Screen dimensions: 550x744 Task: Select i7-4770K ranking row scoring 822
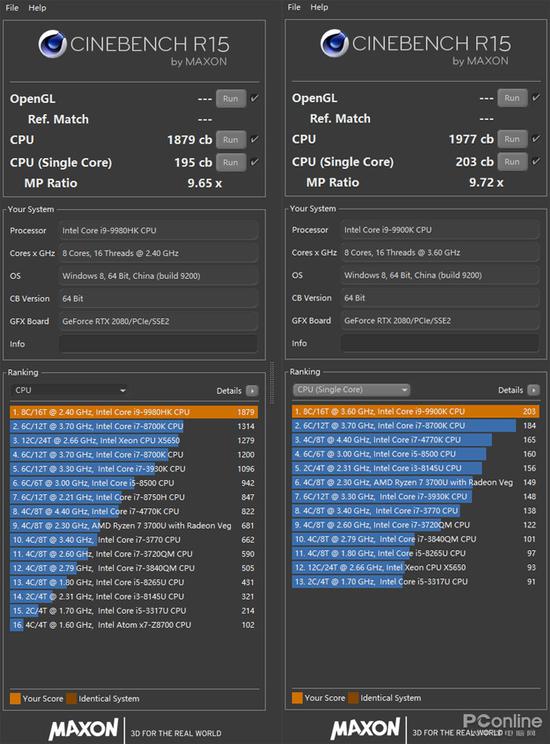click(x=134, y=512)
